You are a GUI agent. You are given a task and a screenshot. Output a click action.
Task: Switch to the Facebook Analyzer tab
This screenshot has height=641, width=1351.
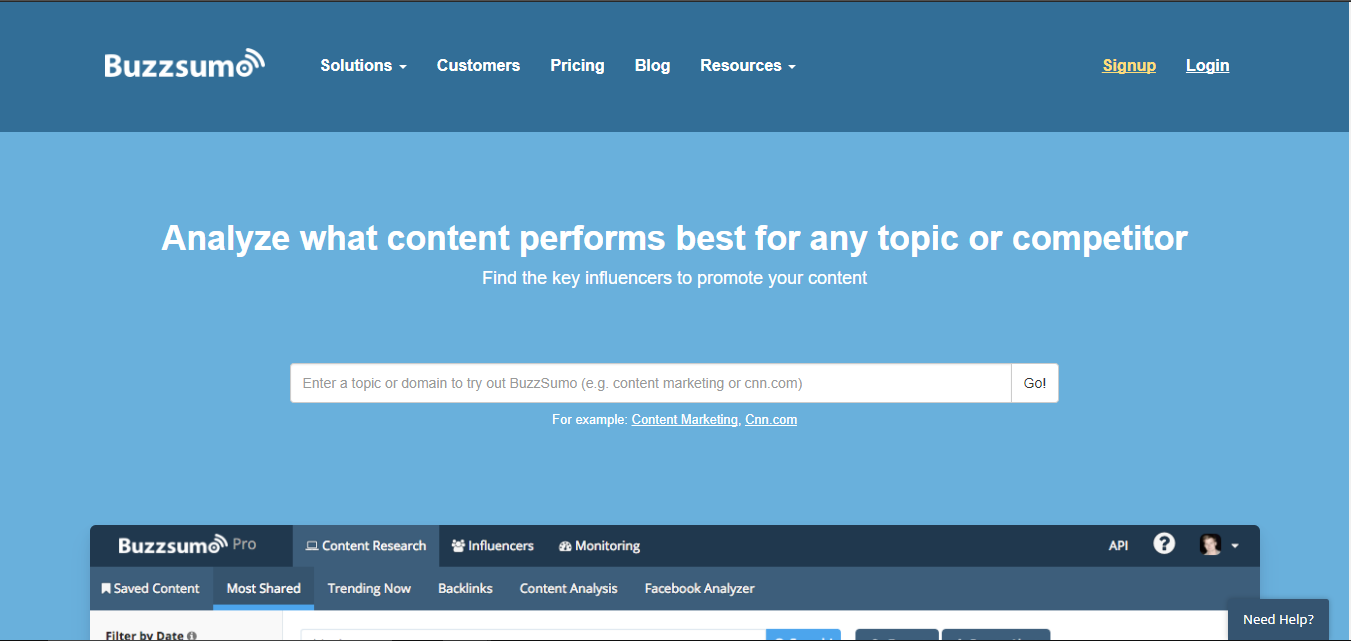pos(700,589)
